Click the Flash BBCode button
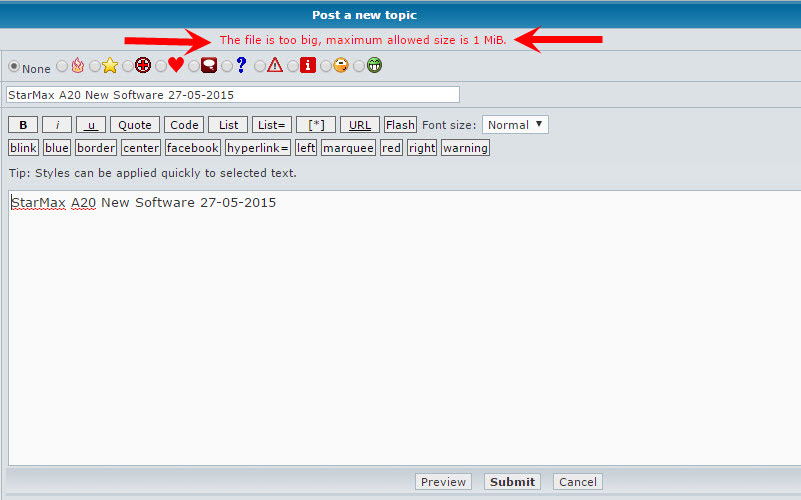The width and height of the screenshot is (801, 500). (400, 125)
